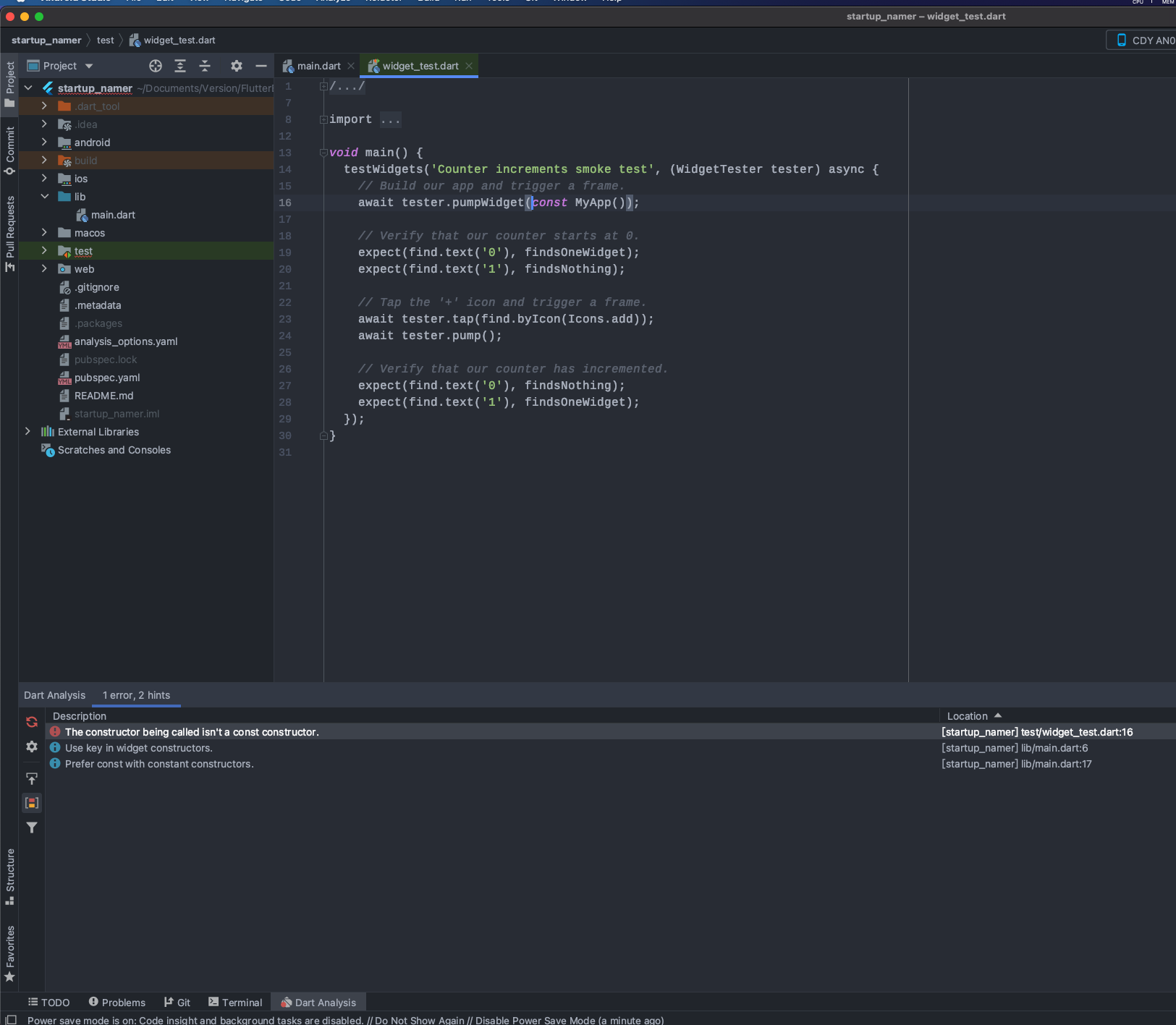Open the Problems tab at bottom
Image resolution: width=1176 pixels, height=1025 pixels.
pyautogui.click(x=117, y=1002)
